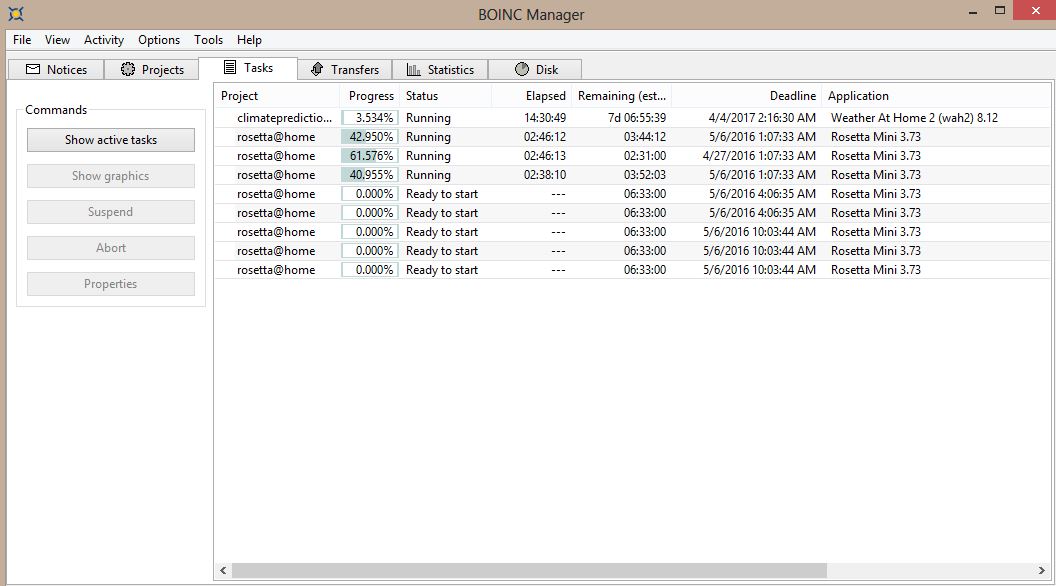Click the Weather At Home 2 (wah2) 8.12 application
This screenshot has width=1056, height=586.
tap(914, 118)
